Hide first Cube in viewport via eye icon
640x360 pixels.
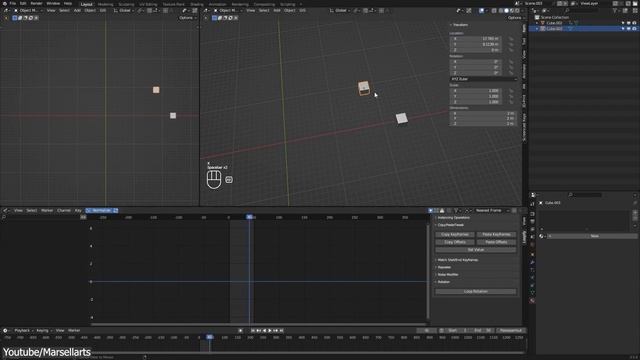629,23
